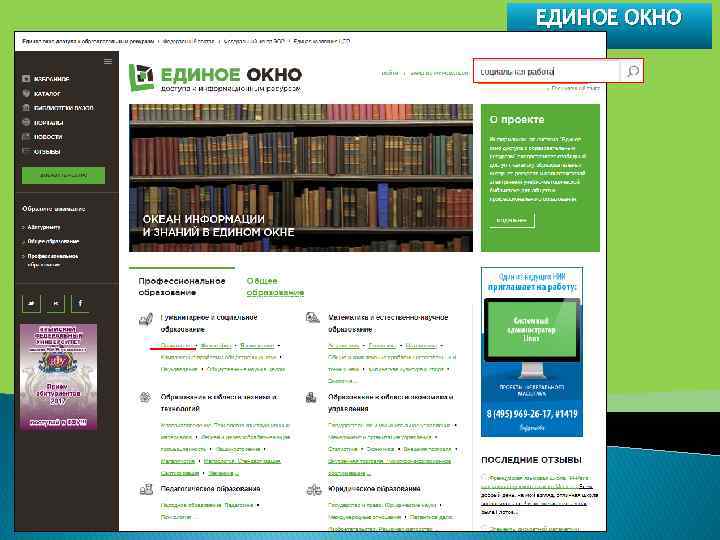Image resolution: width=720 pixels, height=540 pixels.
Task: Click the bookshelf hero banner image
Action: point(301,178)
